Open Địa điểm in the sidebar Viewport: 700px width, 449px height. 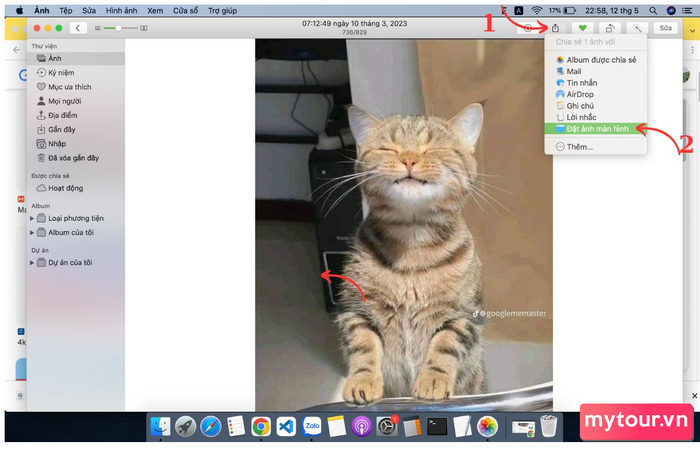point(75,116)
